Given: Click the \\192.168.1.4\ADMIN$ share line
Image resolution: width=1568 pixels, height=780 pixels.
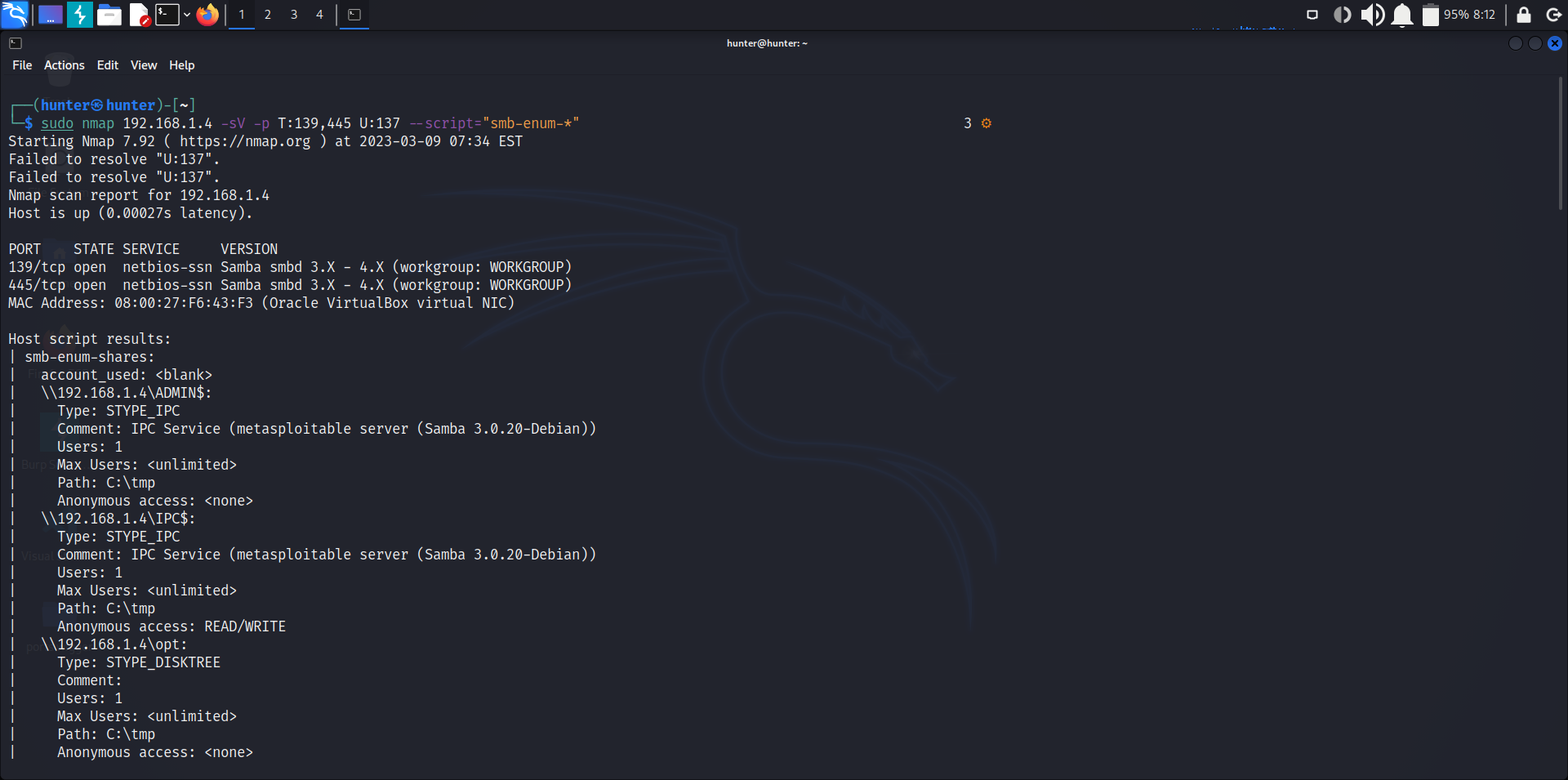Looking at the screenshot, I should tap(127, 393).
